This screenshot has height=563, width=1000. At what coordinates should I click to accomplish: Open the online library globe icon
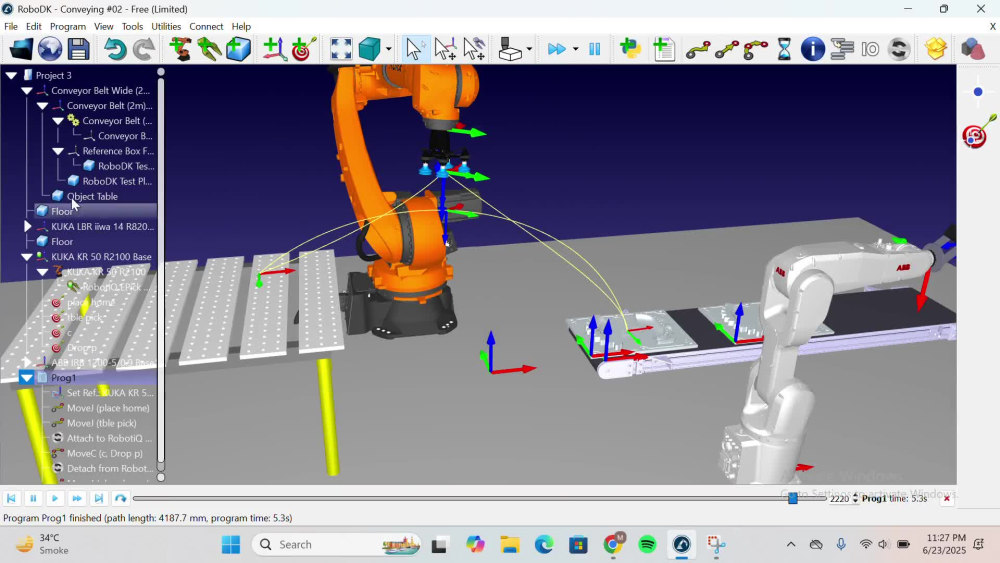(x=50, y=49)
